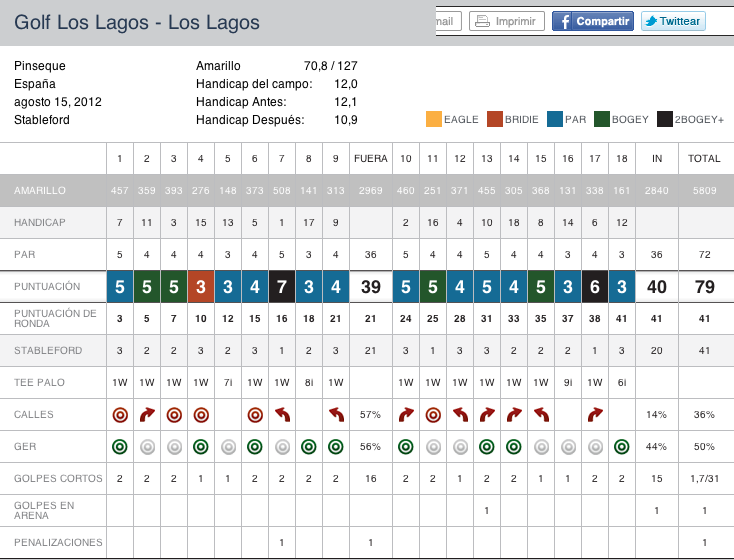This screenshot has width=734, height=560.
Task: Click the missed-left arrow for hole 7
Action: click(x=282, y=415)
